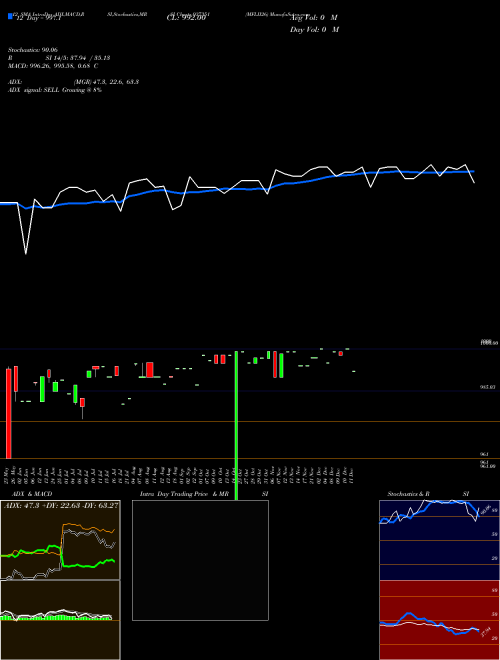Screen dimensions: 500x660
Task: Select the '12 Day = 997.1' label
Action: coord(39,19)
